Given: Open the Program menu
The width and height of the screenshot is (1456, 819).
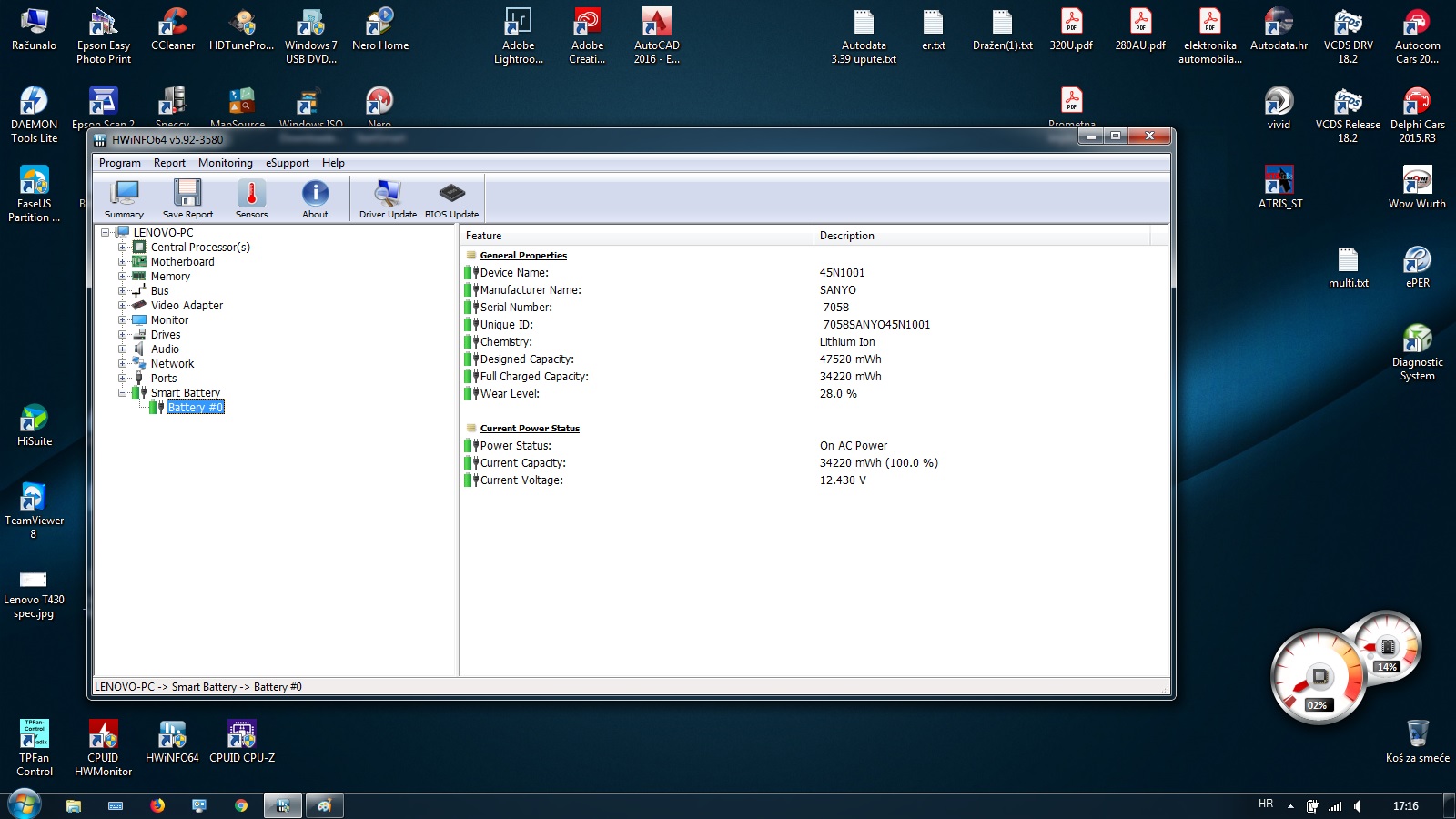Looking at the screenshot, I should coord(120,163).
